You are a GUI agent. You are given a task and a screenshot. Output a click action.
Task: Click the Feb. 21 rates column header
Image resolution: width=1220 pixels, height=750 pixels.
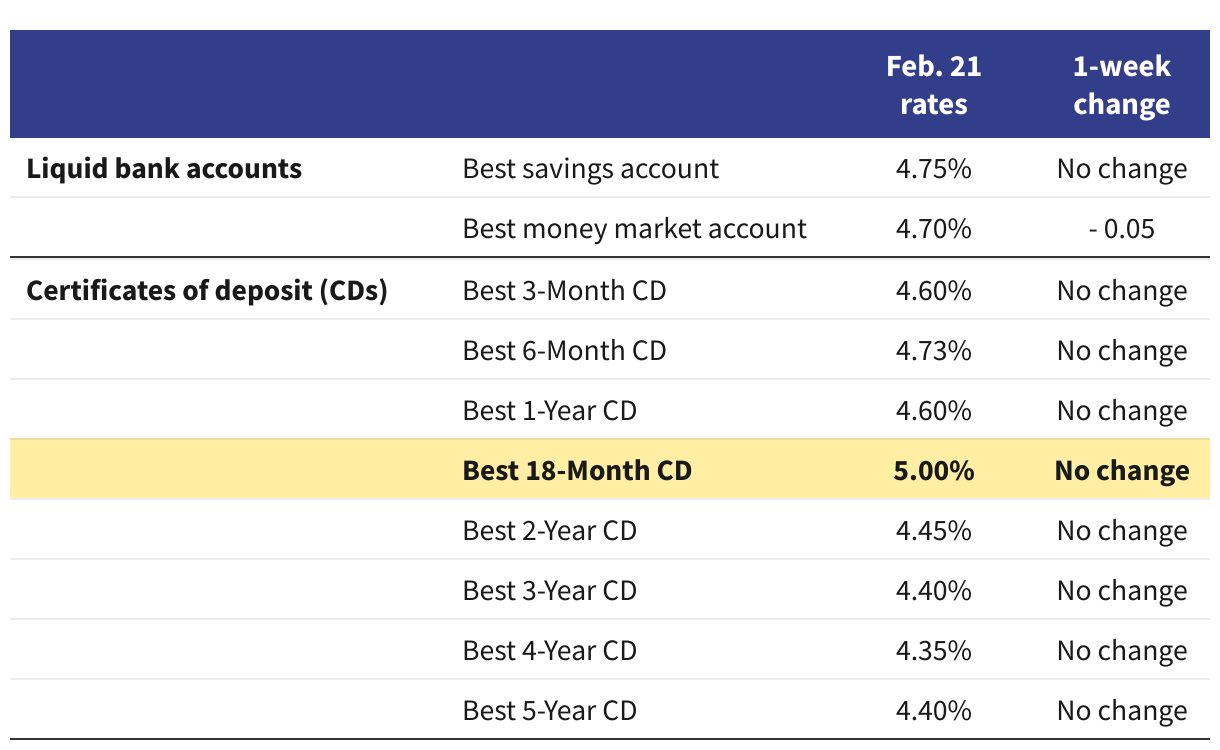[x=933, y=85]
